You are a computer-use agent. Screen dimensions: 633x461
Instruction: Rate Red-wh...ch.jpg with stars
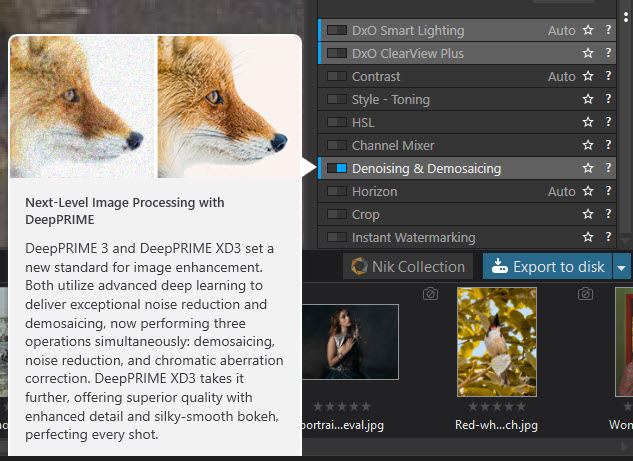pyautogui.click(x=497, y=407)
